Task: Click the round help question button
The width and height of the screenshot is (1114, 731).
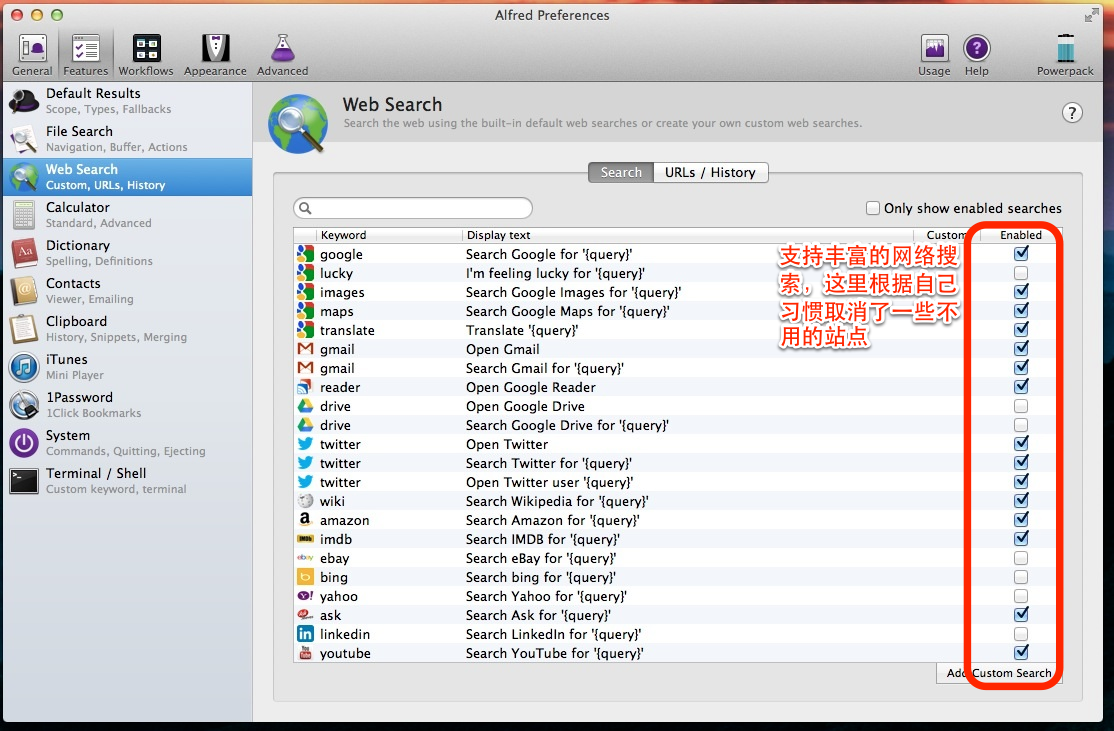Action: [x=1072, y=113]
